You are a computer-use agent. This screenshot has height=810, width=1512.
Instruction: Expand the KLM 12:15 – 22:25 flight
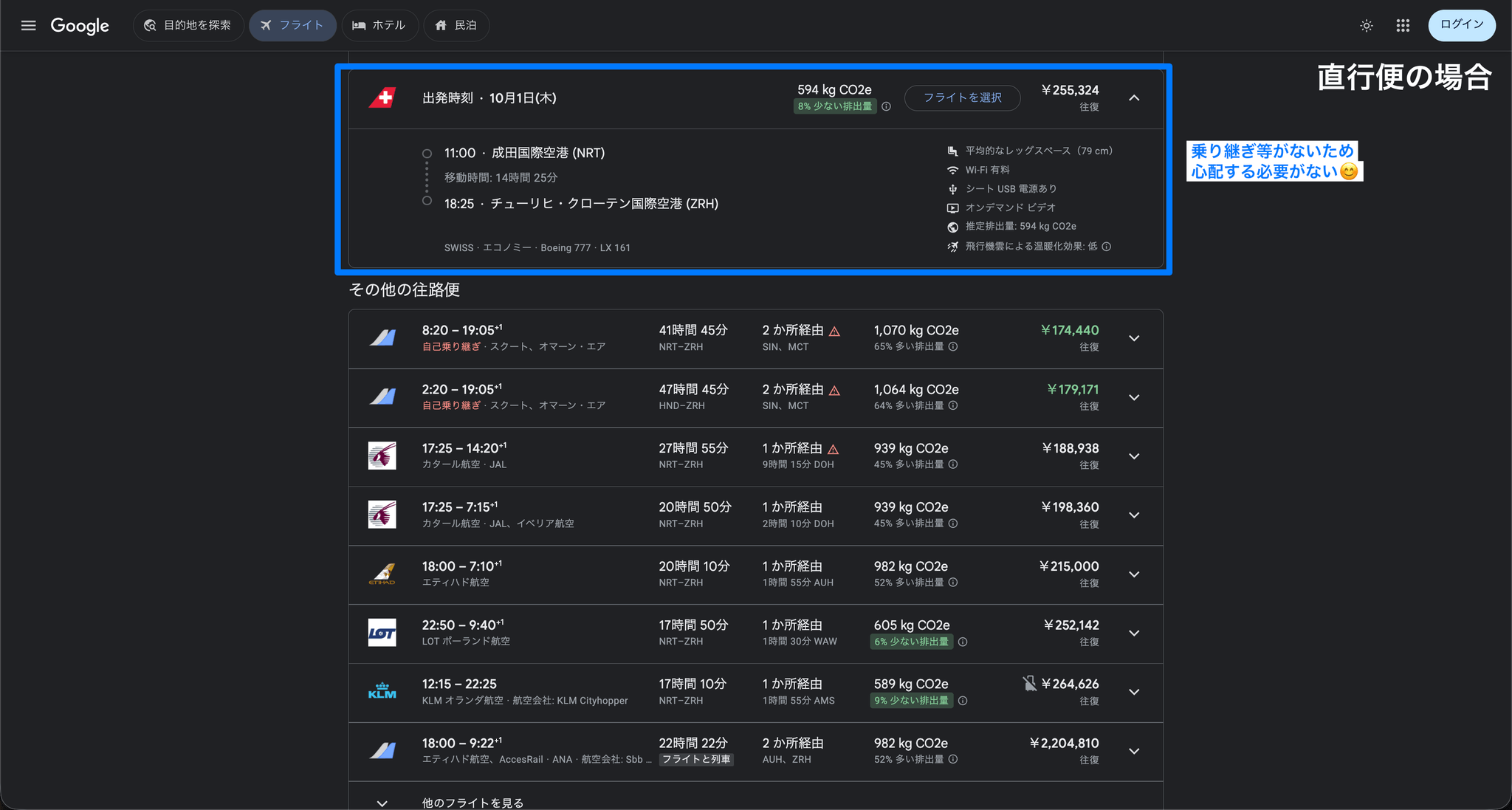coord(1134,692)
